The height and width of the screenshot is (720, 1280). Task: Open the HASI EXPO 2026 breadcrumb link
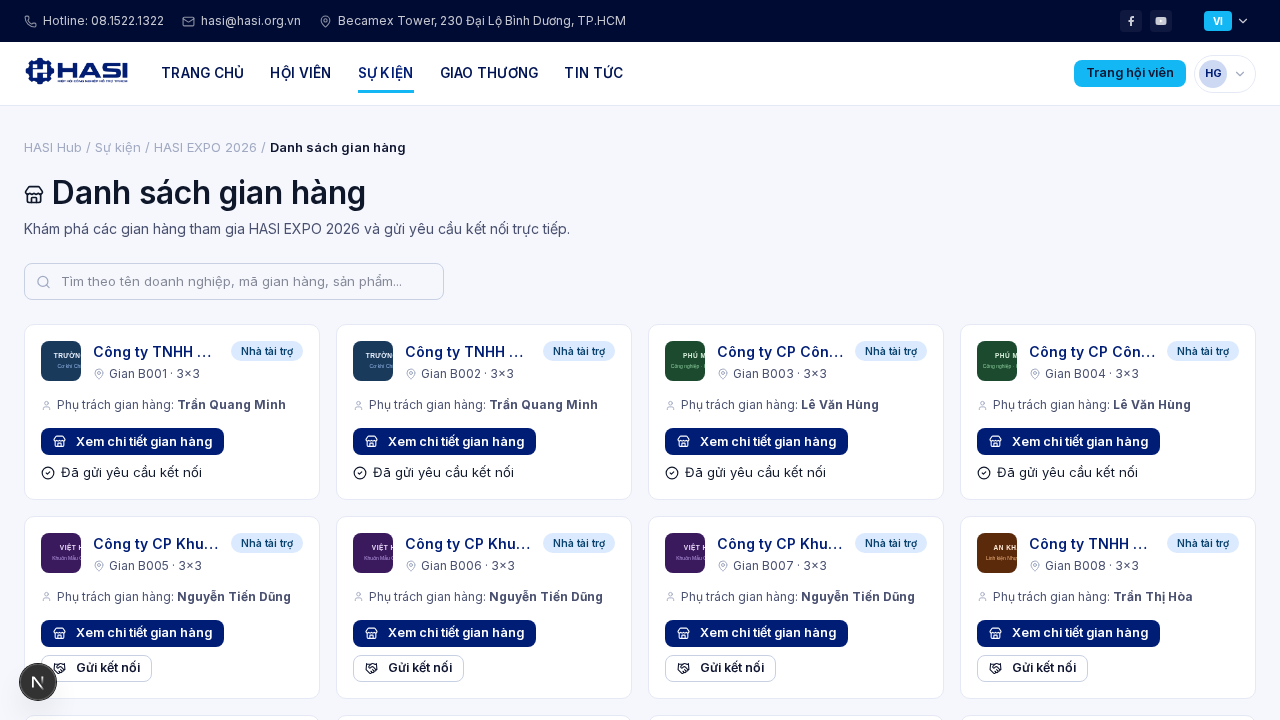pos(205,147)
